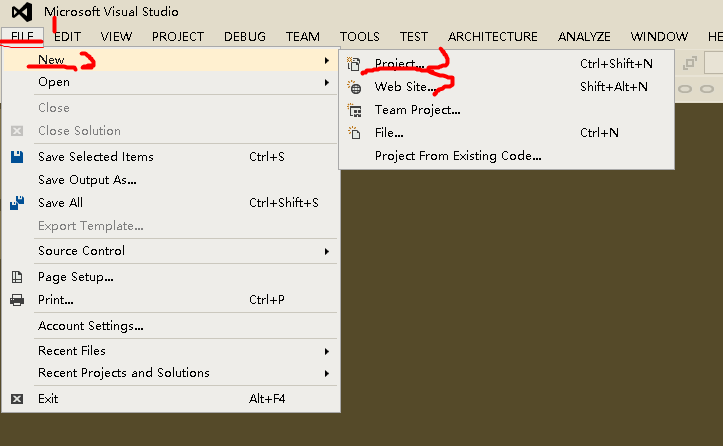Screen dimensions: 723x446
Task: Click the Microsoft Visual Studio title text
Action: pyautogui.click(x=111, y=12)
